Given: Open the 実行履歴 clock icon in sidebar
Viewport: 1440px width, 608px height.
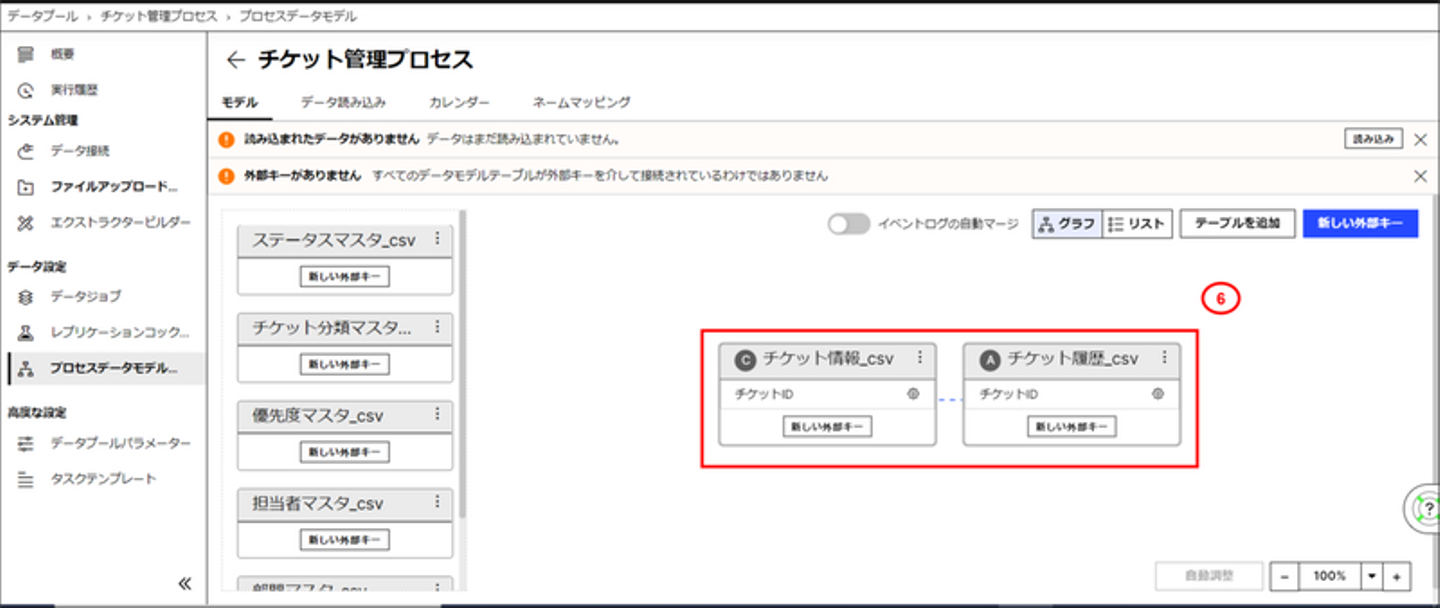Looking at the screenshot, I should click(x=26, y=90).
